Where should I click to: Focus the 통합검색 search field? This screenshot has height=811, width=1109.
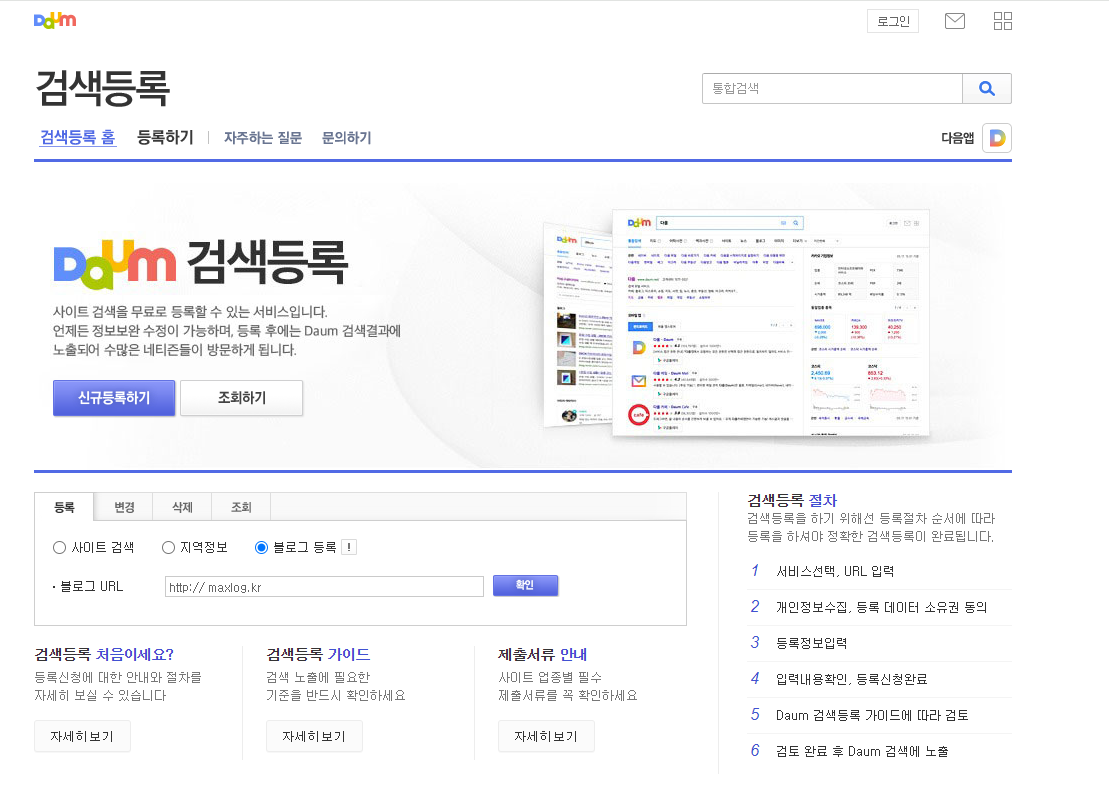(x=832, y=88)
